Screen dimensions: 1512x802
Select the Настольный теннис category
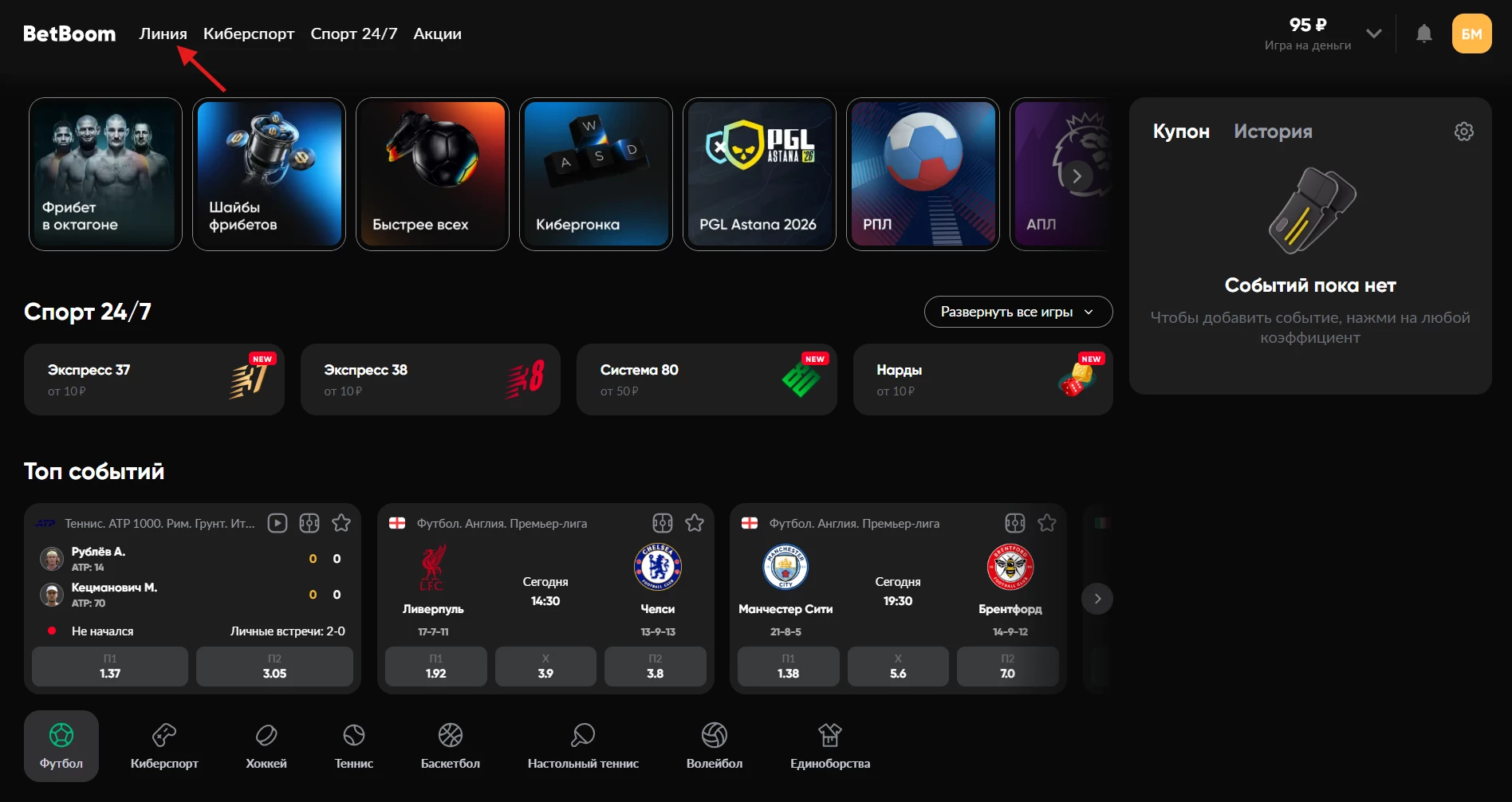tap(583, 746)
